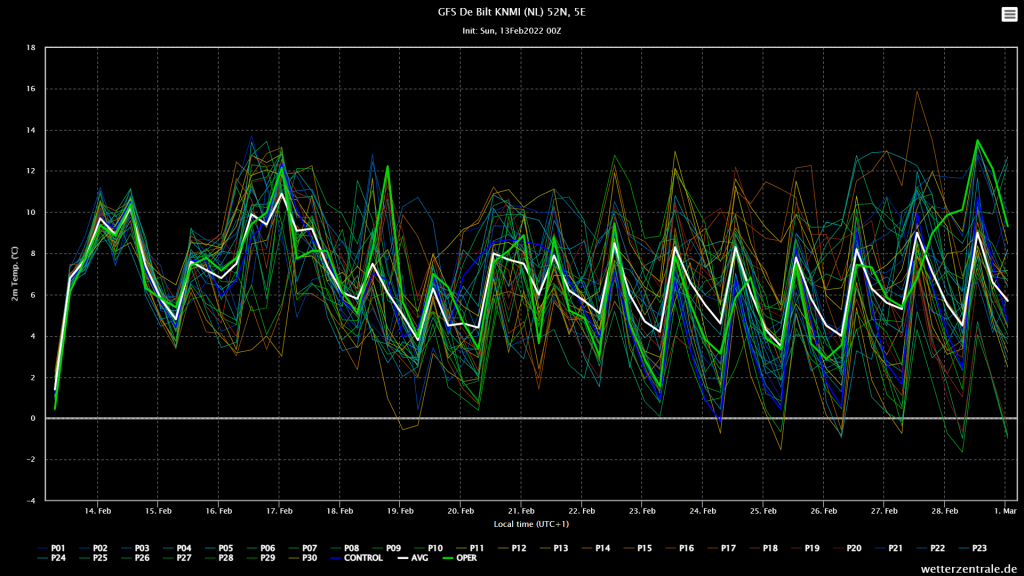Screen dimensions: 1024x576
Task: Click the P20 legend item
Action: coord(846,549)
